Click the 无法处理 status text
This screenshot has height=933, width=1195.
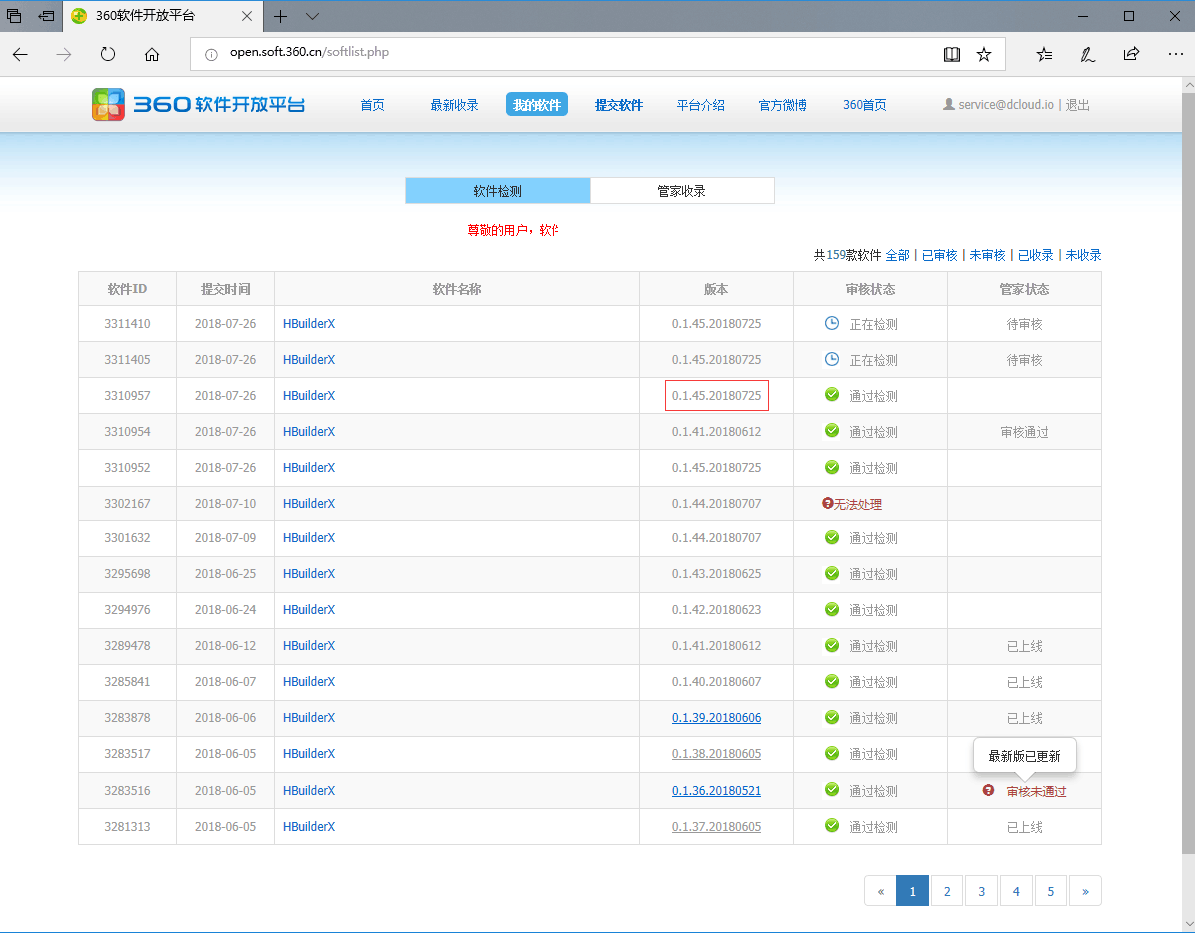coord(858,505)
